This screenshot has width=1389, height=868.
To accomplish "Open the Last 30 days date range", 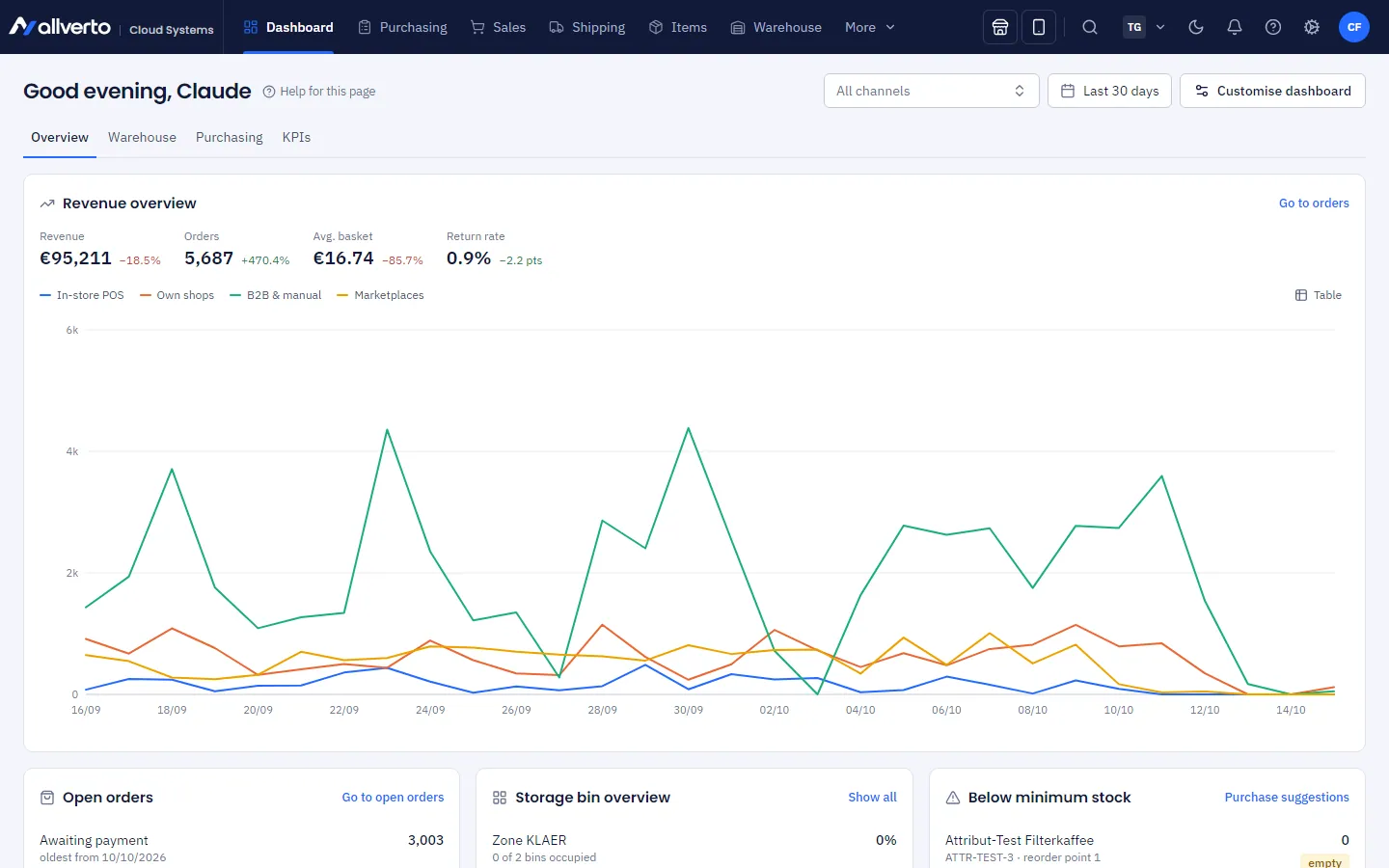I will [1109, 91].
